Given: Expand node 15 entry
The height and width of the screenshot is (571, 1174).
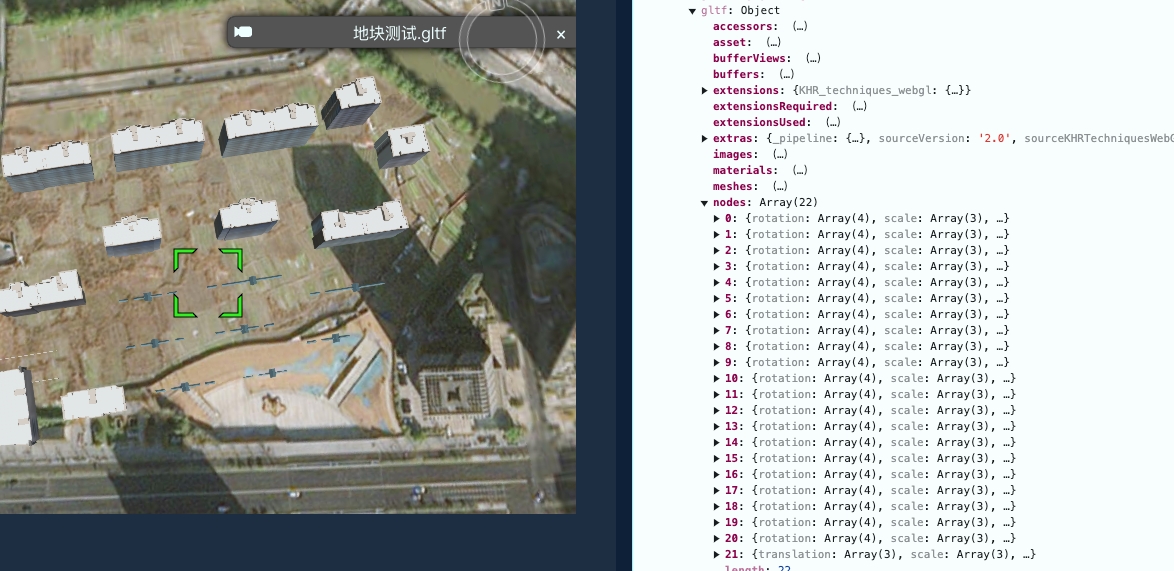Looking at the screenshot, I should [717, 459].
